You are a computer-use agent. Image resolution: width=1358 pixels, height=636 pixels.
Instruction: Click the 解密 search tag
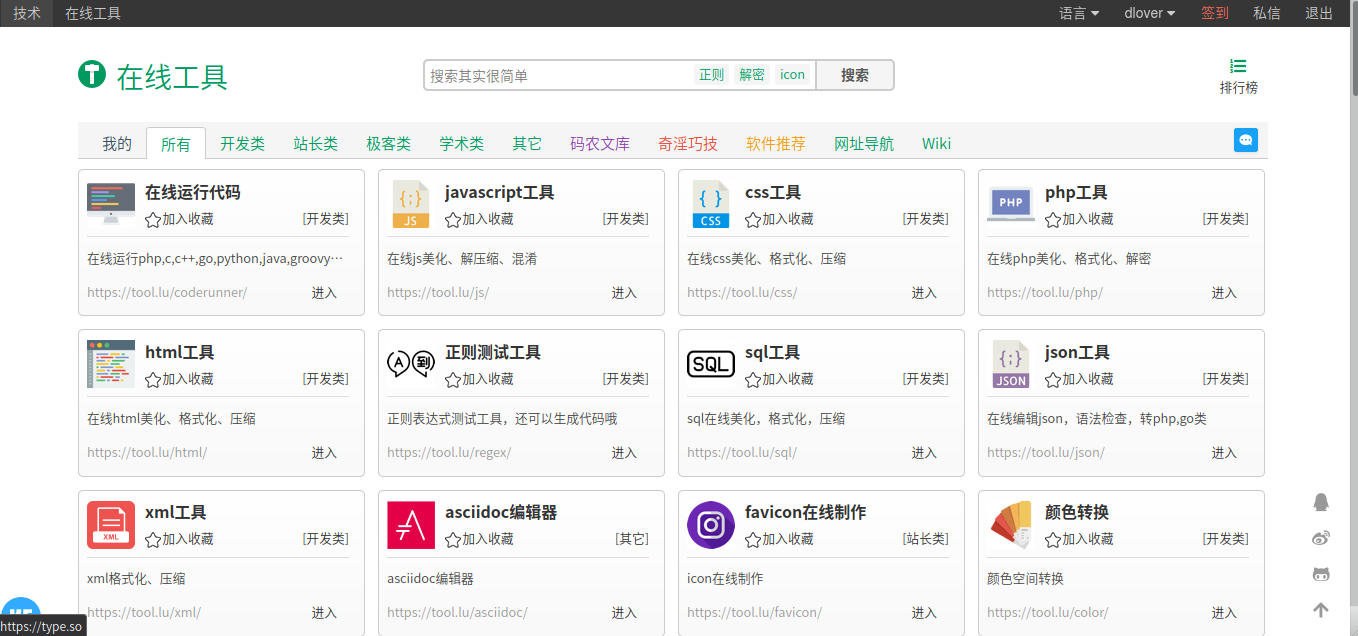(752, 75)
